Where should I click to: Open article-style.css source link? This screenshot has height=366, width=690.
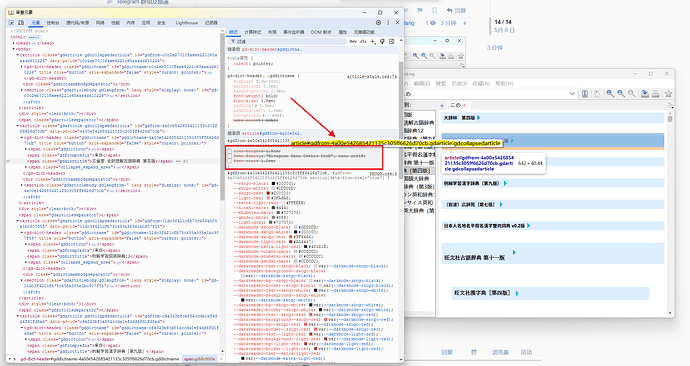pos(371,76)
